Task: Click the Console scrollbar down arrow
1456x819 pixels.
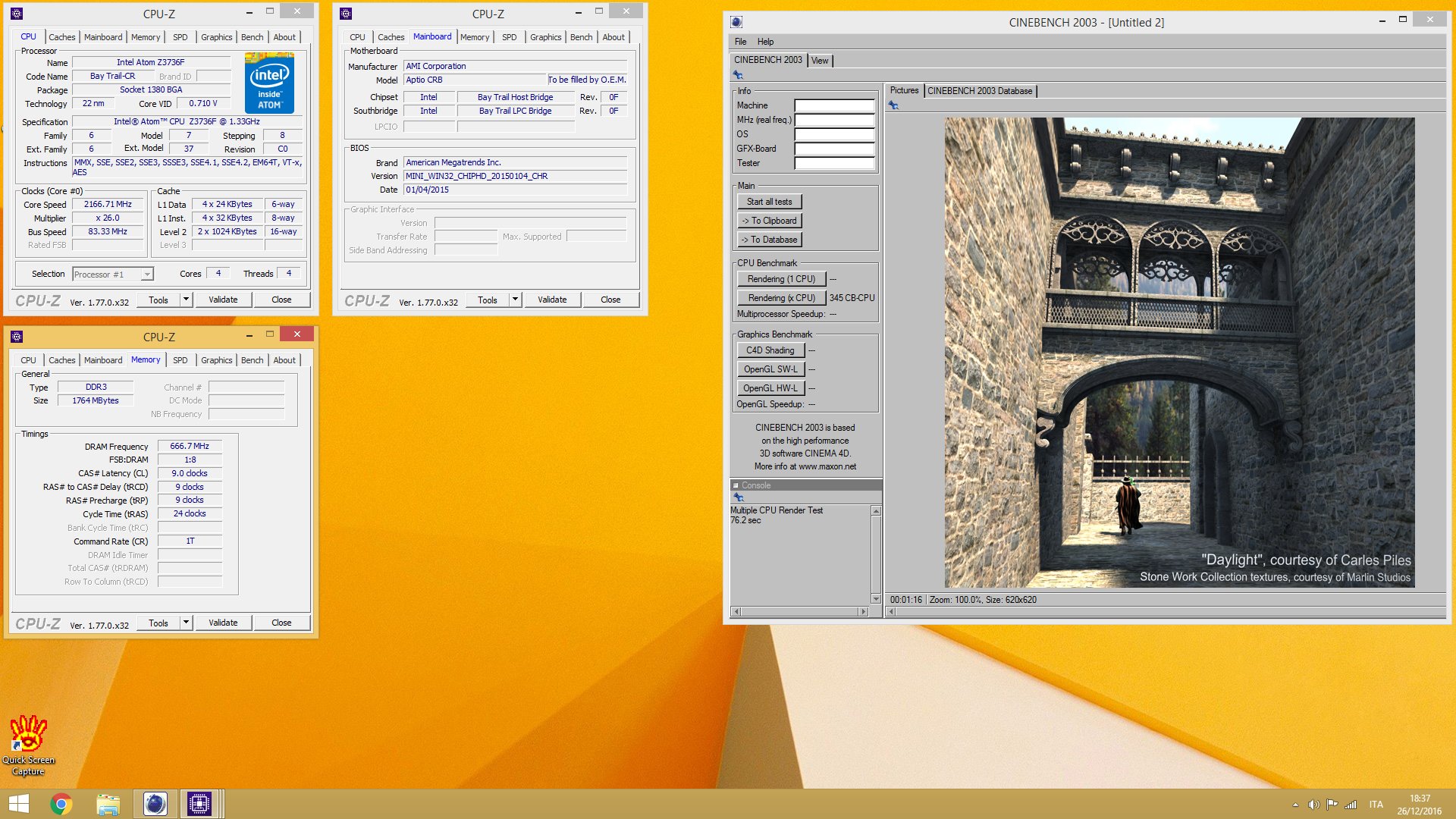Action: tap(876, 599)
